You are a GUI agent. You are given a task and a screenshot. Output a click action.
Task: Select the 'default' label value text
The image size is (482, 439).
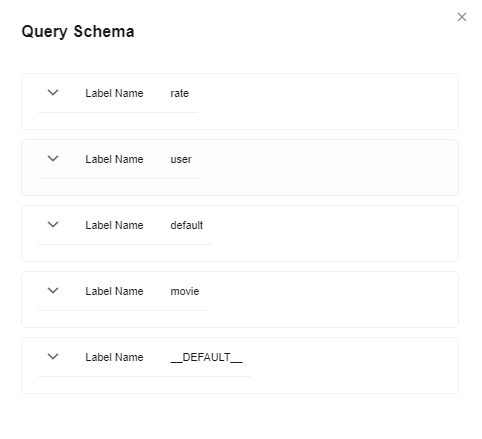187,225
